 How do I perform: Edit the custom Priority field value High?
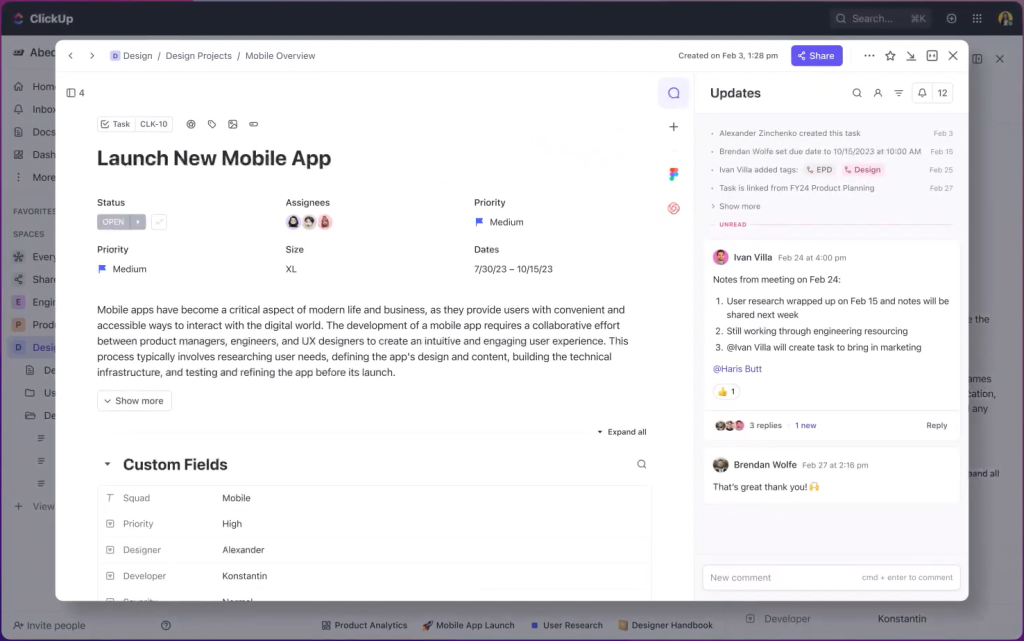(x=232, y=524)
